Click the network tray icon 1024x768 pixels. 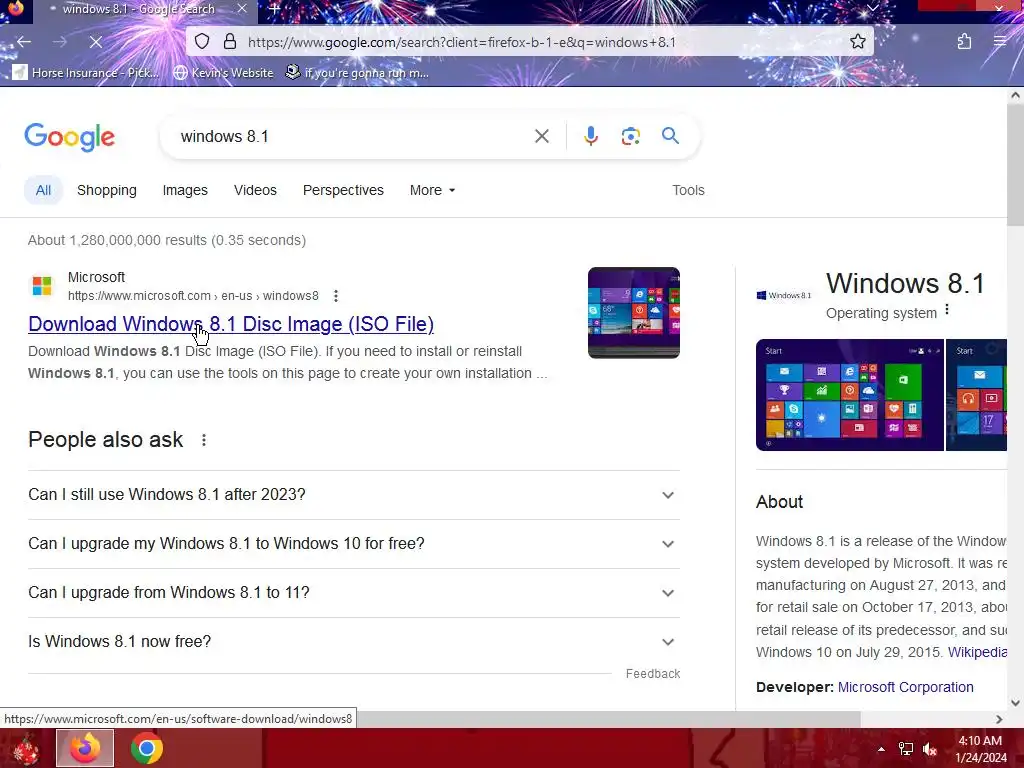(906, 749)
